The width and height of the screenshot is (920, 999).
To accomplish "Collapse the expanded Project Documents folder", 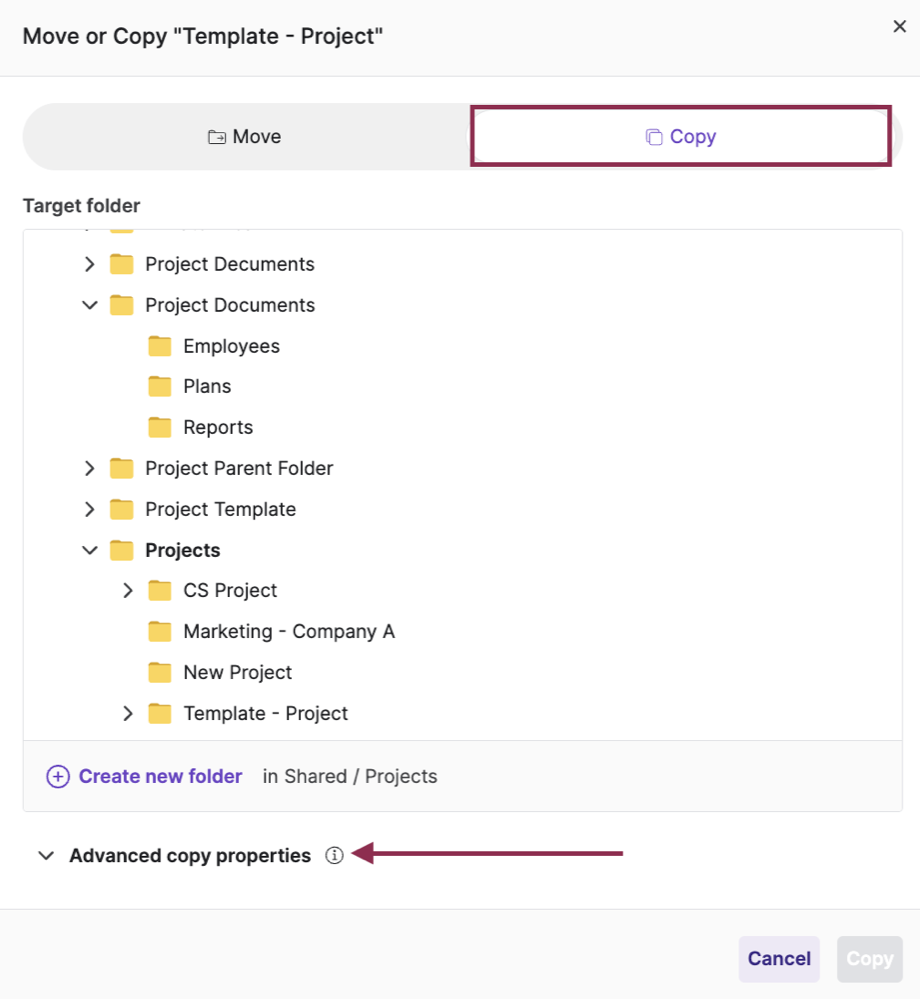I will [x=89, y=304].
